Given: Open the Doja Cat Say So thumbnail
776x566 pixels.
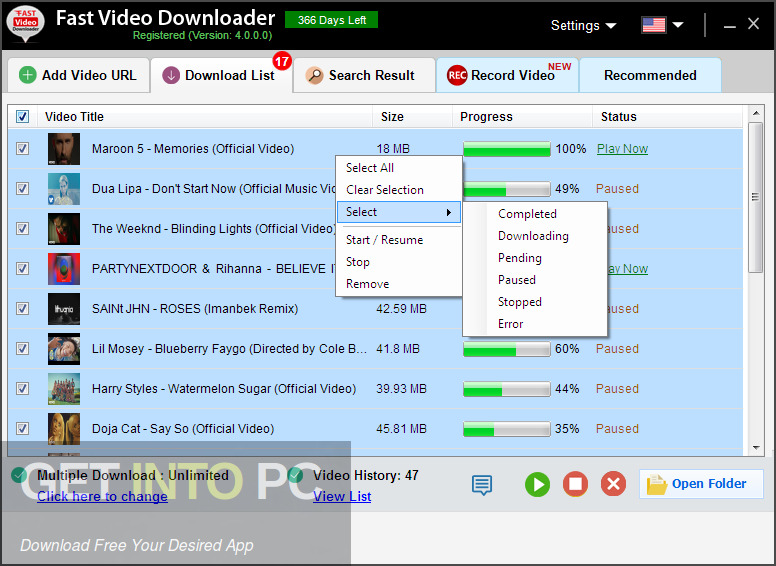Looking at the screenshot, I should (64, 429).
